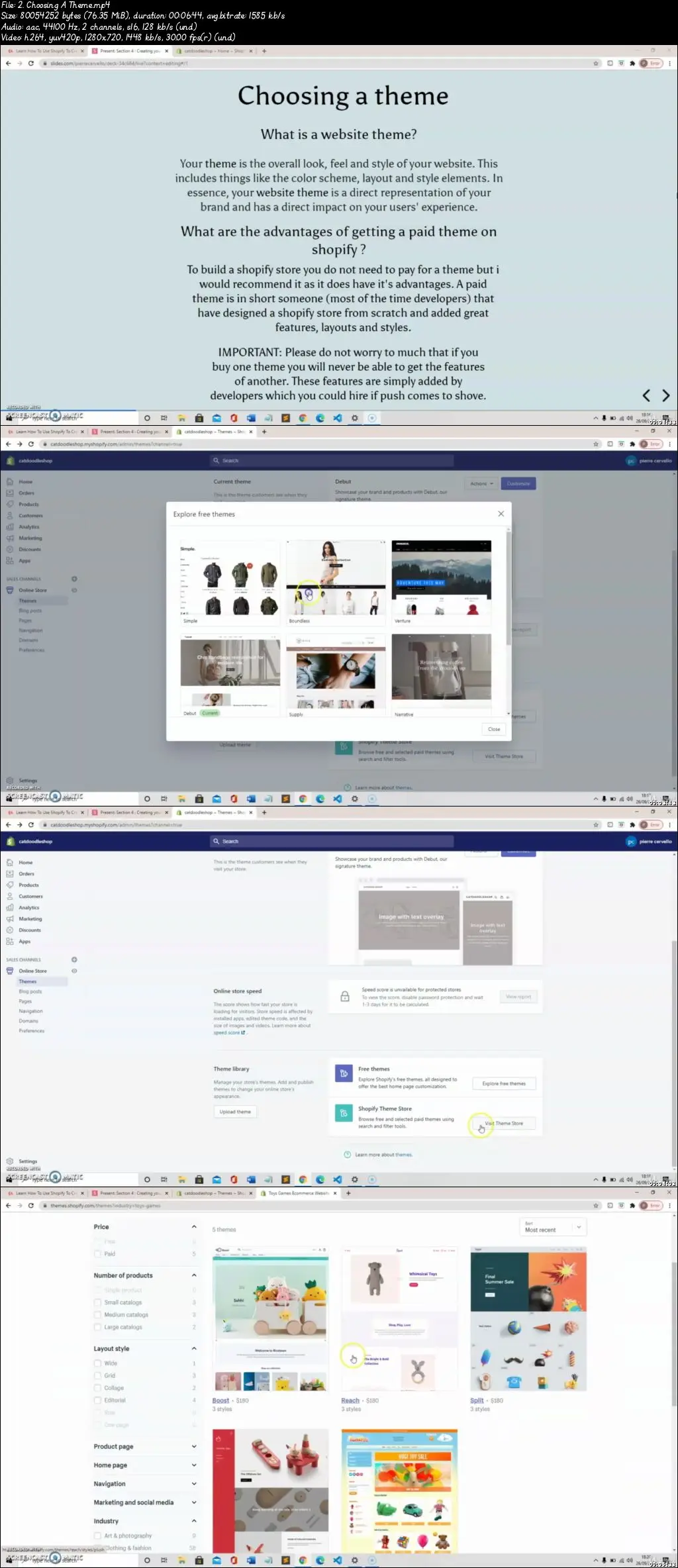Open the Split theme link
This screenshot has height=1568, width=678.
coord(477,1400)
